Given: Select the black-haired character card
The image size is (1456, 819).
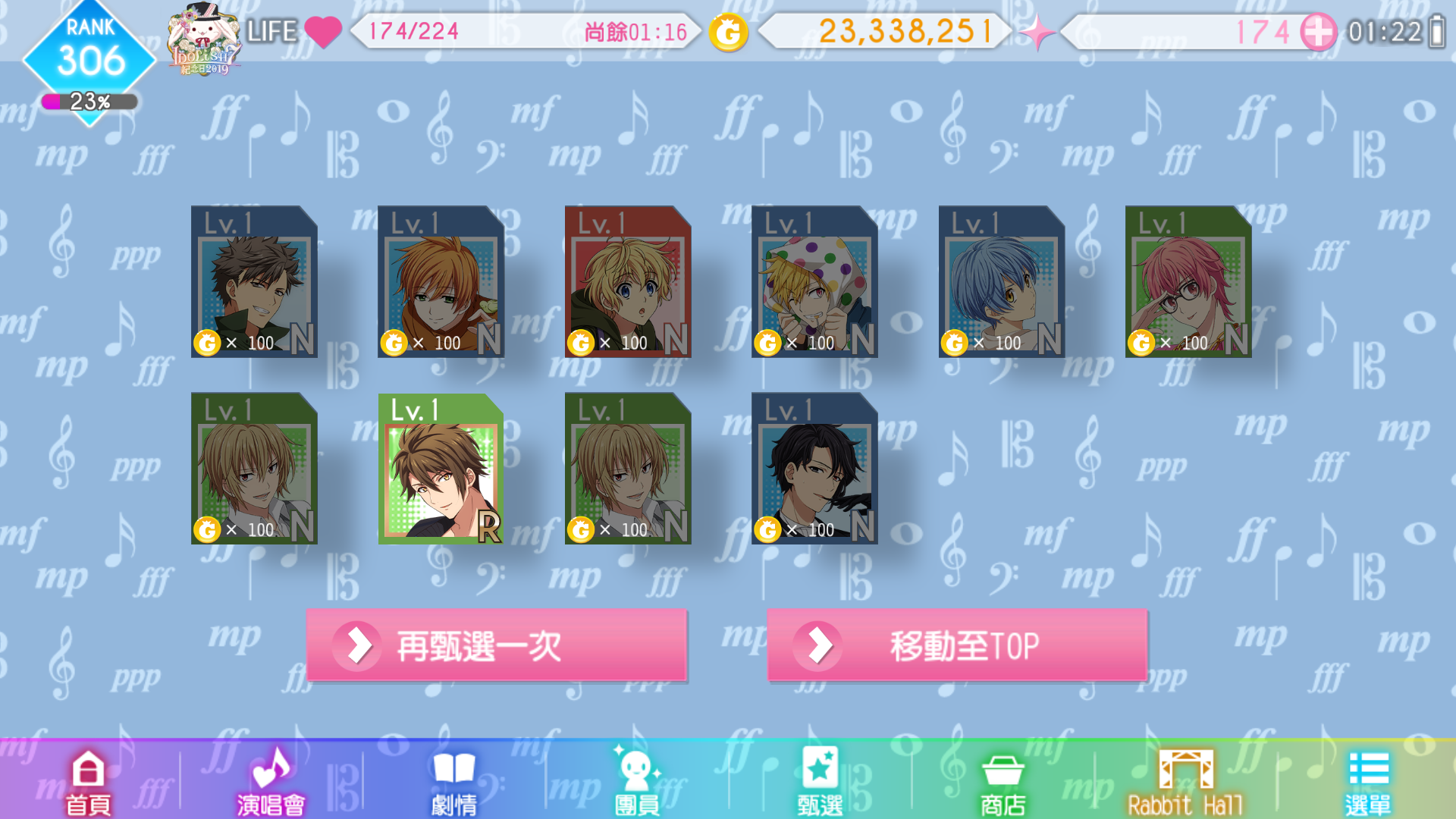Looking at the screenshot, I should [814, 469].
